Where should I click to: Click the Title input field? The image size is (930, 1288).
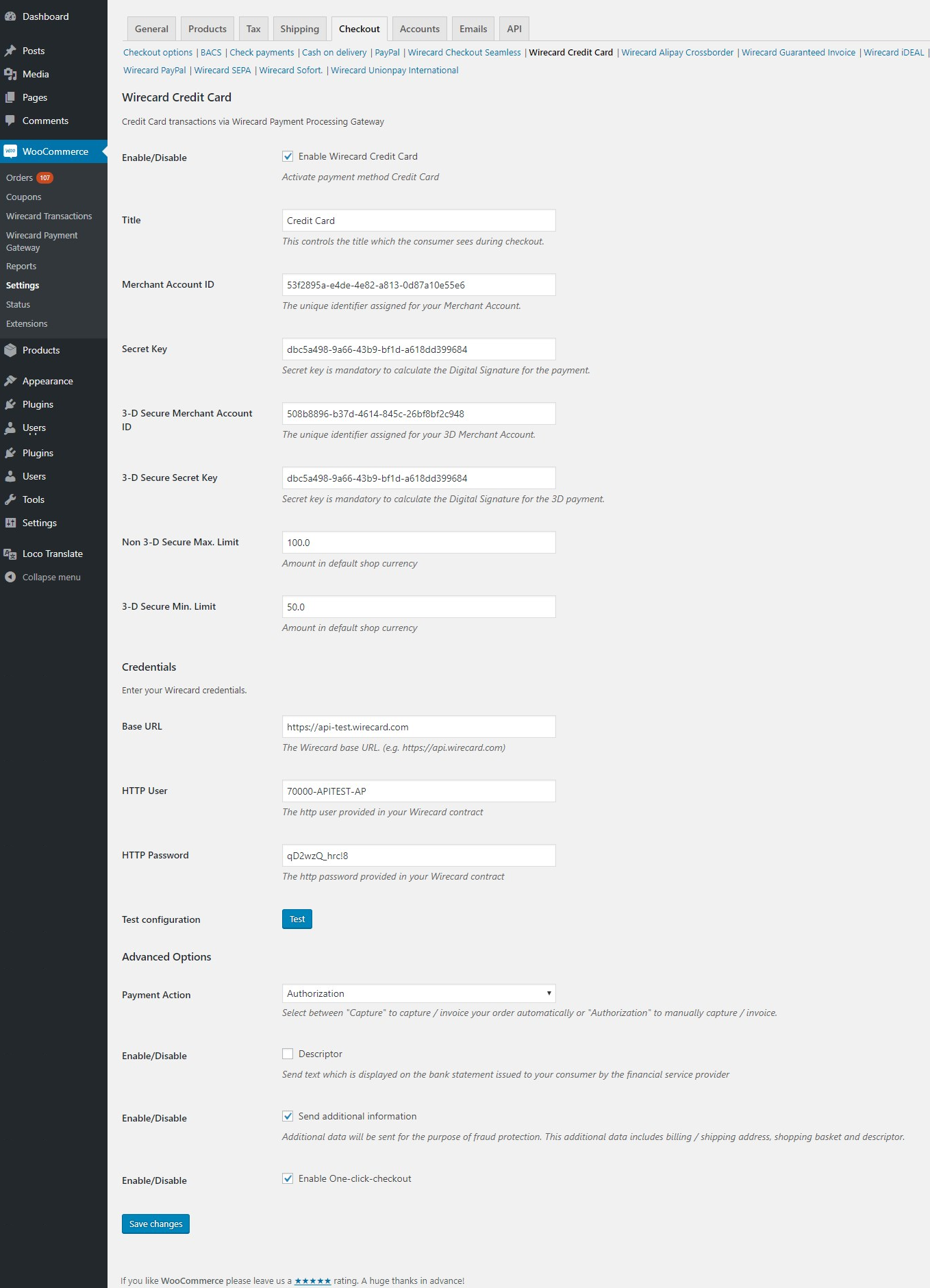418,221
